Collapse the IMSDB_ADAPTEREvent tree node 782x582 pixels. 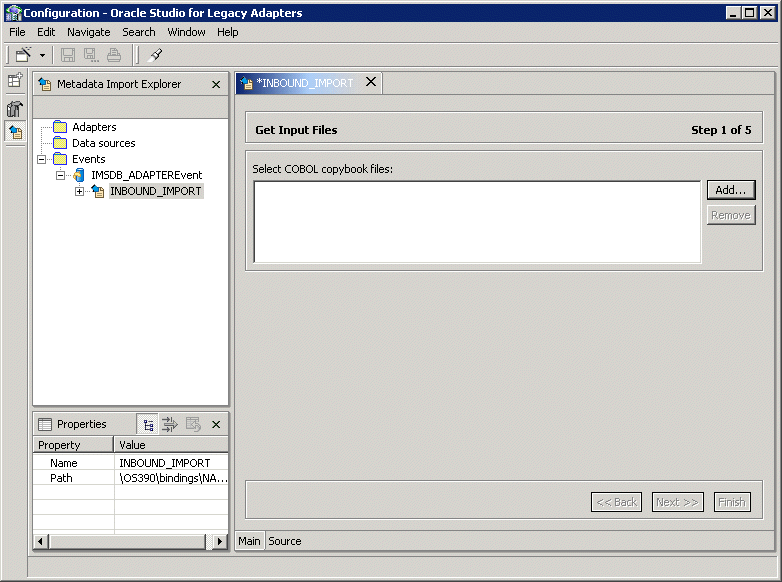(x=61, y=175)
